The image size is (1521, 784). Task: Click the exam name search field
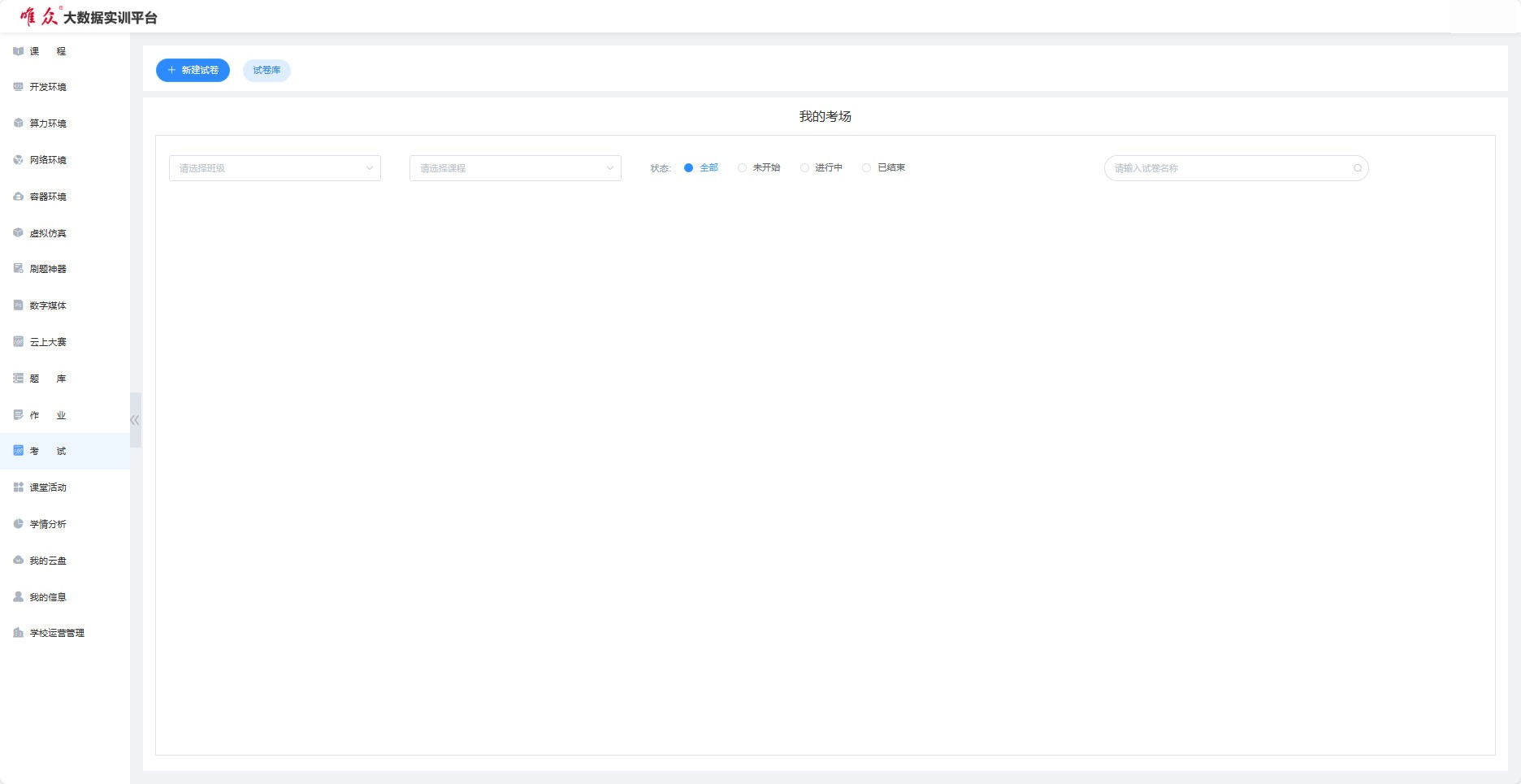(1227, 168)
